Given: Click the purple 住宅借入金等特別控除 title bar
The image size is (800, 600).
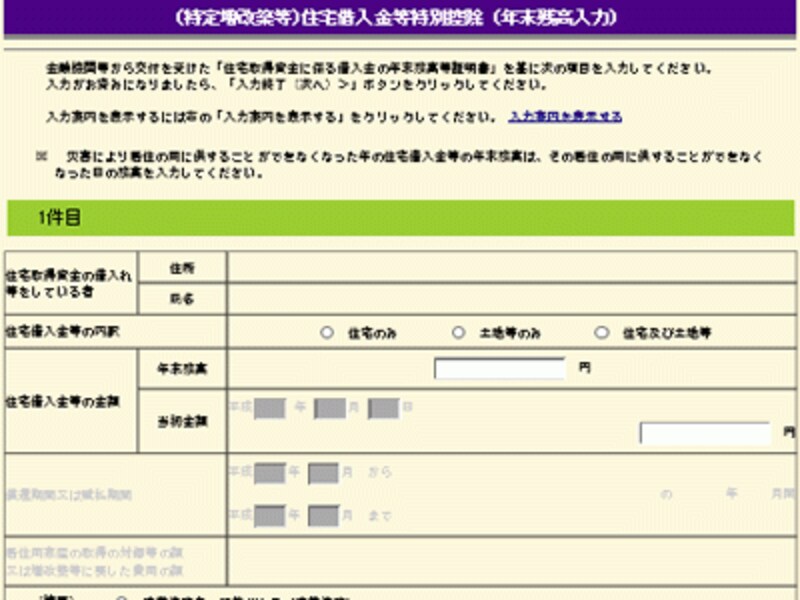Looking at the screenshot, I should coord(400,15).
